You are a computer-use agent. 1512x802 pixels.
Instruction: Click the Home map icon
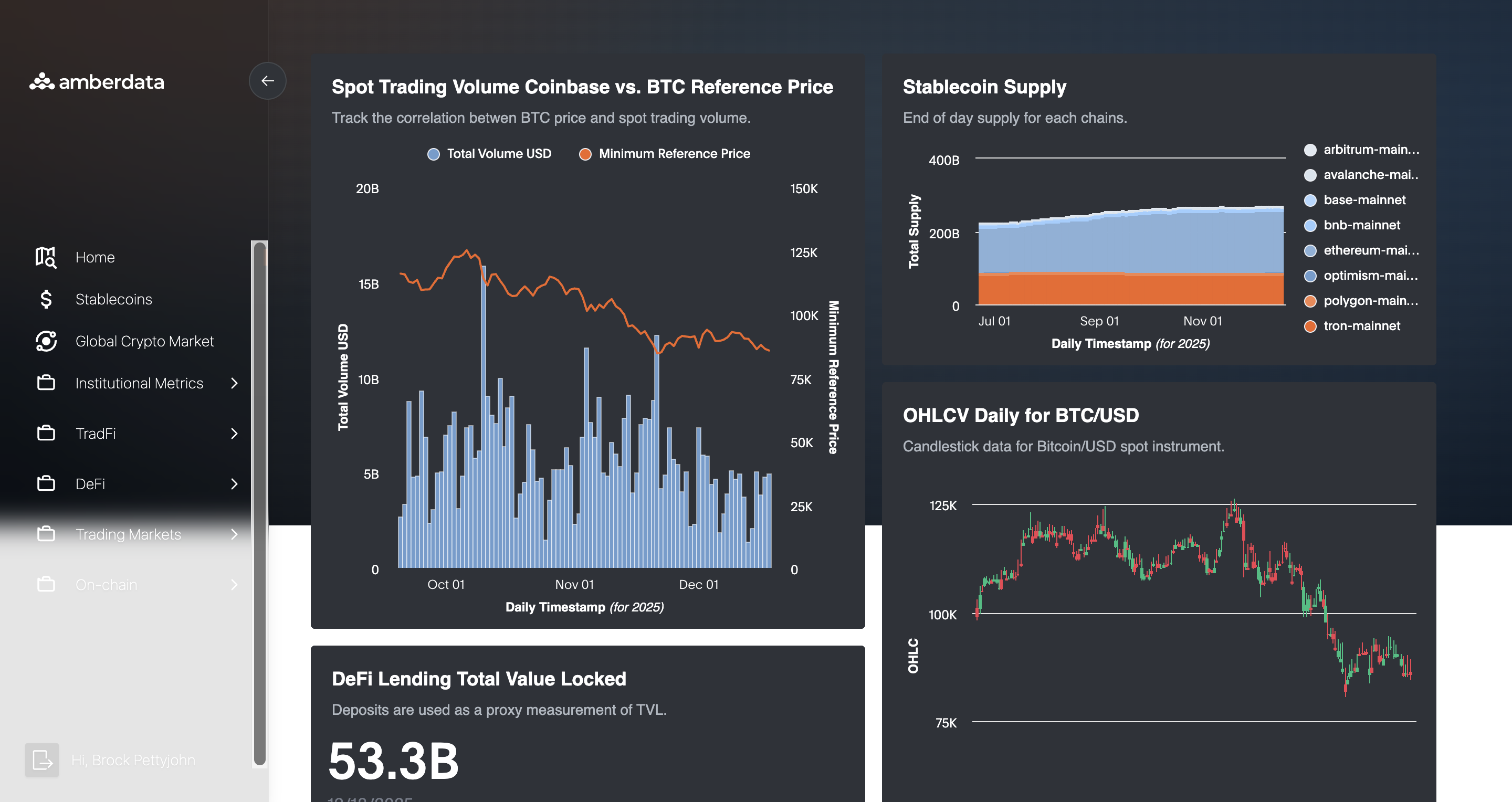pyautogui.click(x=46, y=257)
